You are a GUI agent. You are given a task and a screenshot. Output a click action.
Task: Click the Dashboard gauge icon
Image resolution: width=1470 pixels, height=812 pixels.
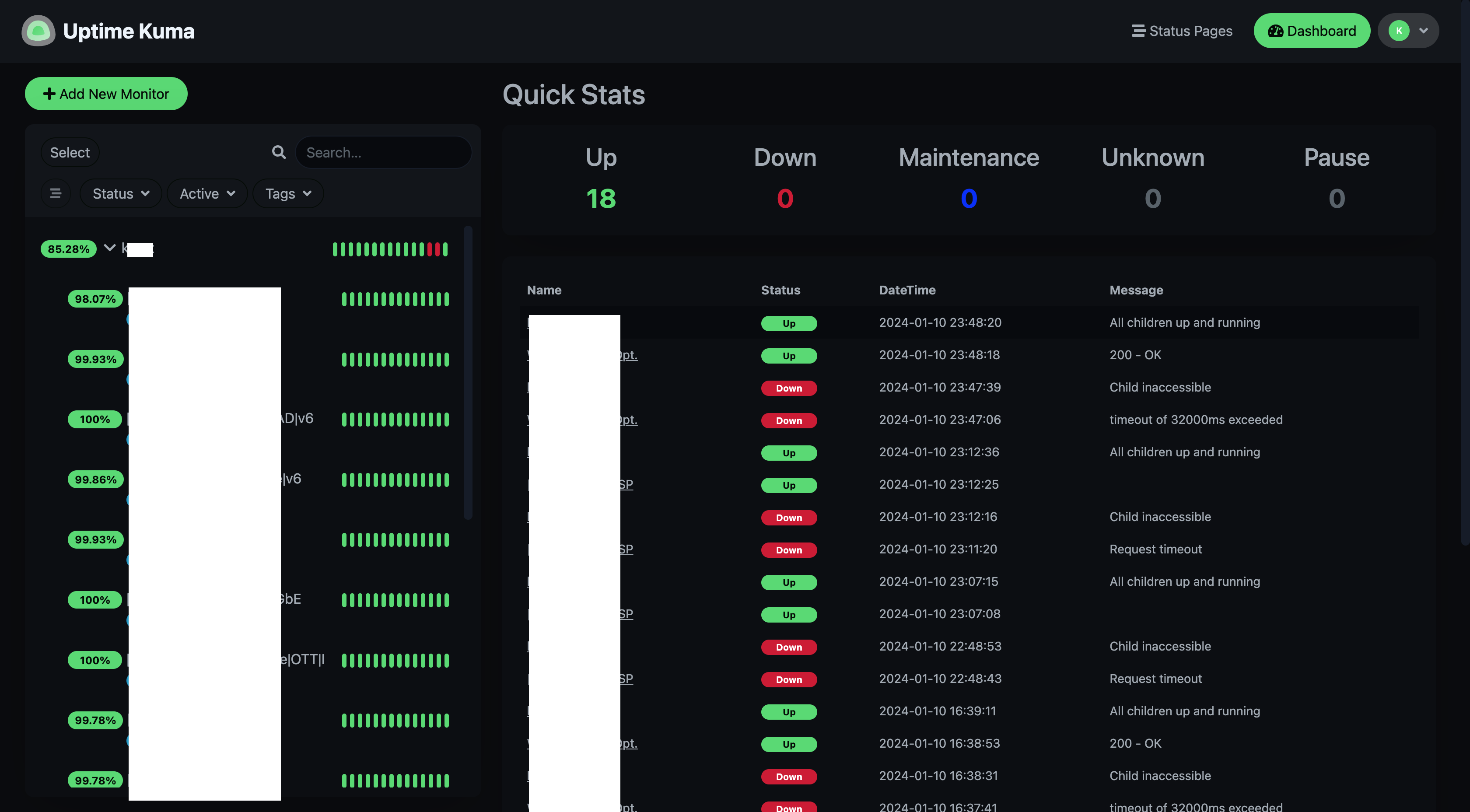[1275, 31]
